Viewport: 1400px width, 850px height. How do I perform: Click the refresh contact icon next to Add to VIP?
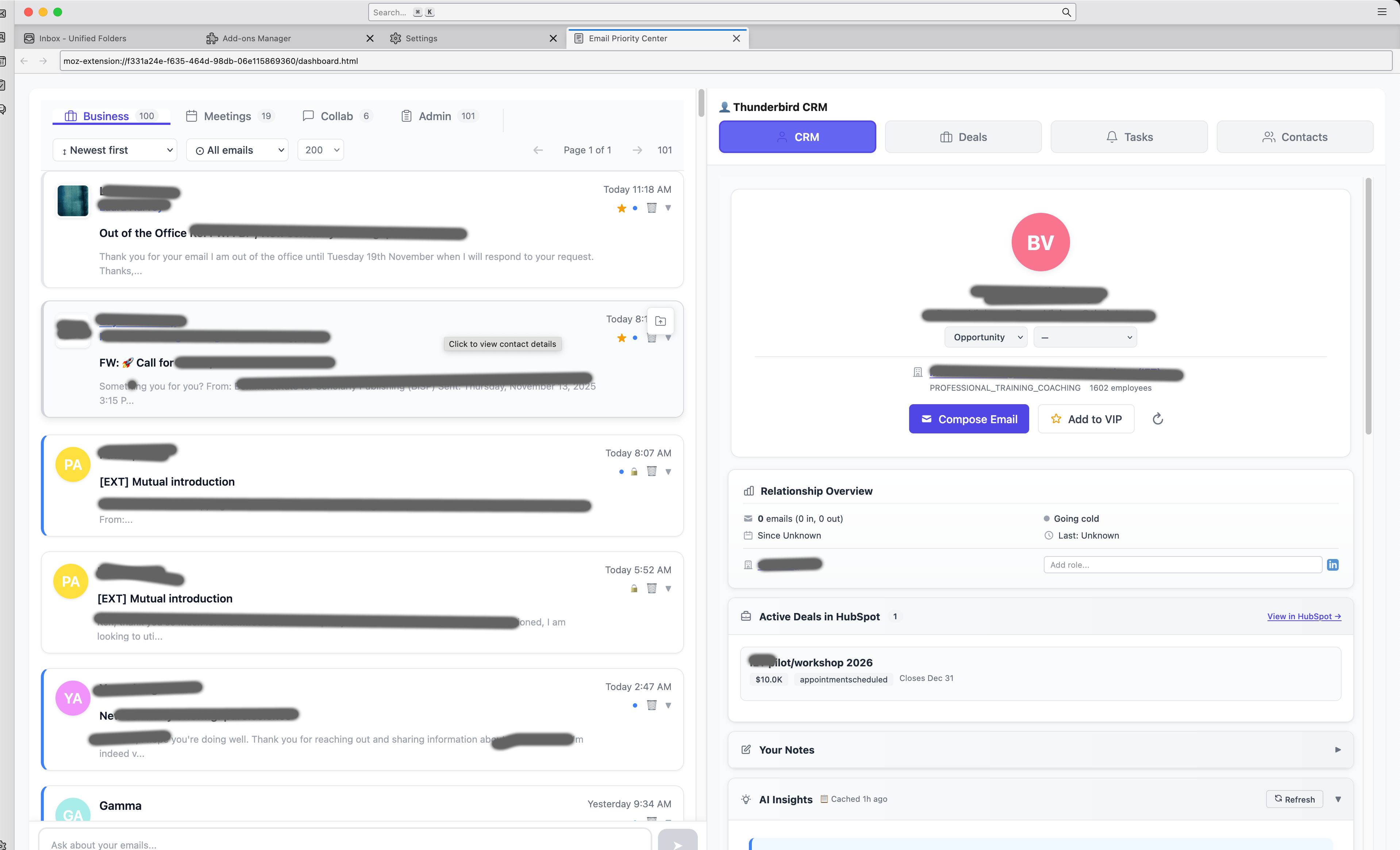click(x=1157, y=419)
